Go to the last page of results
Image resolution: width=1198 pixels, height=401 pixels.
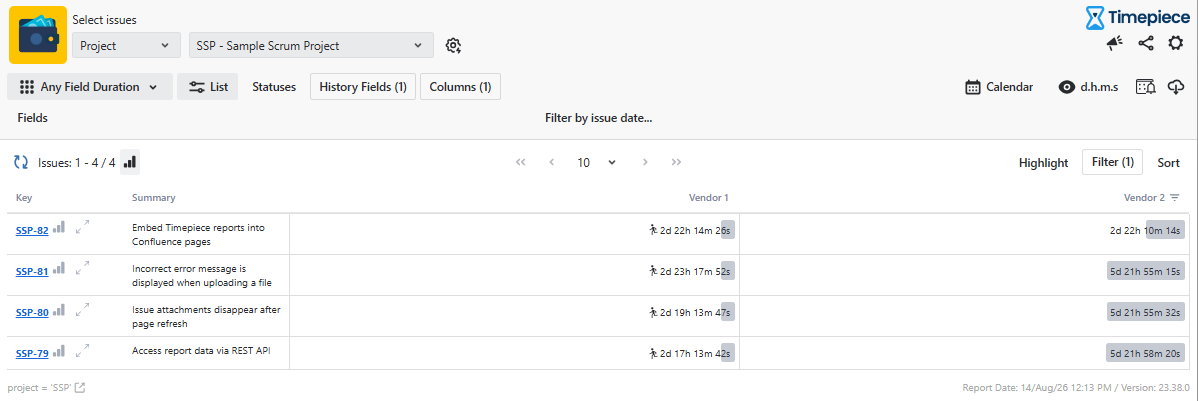pos(676,162)
